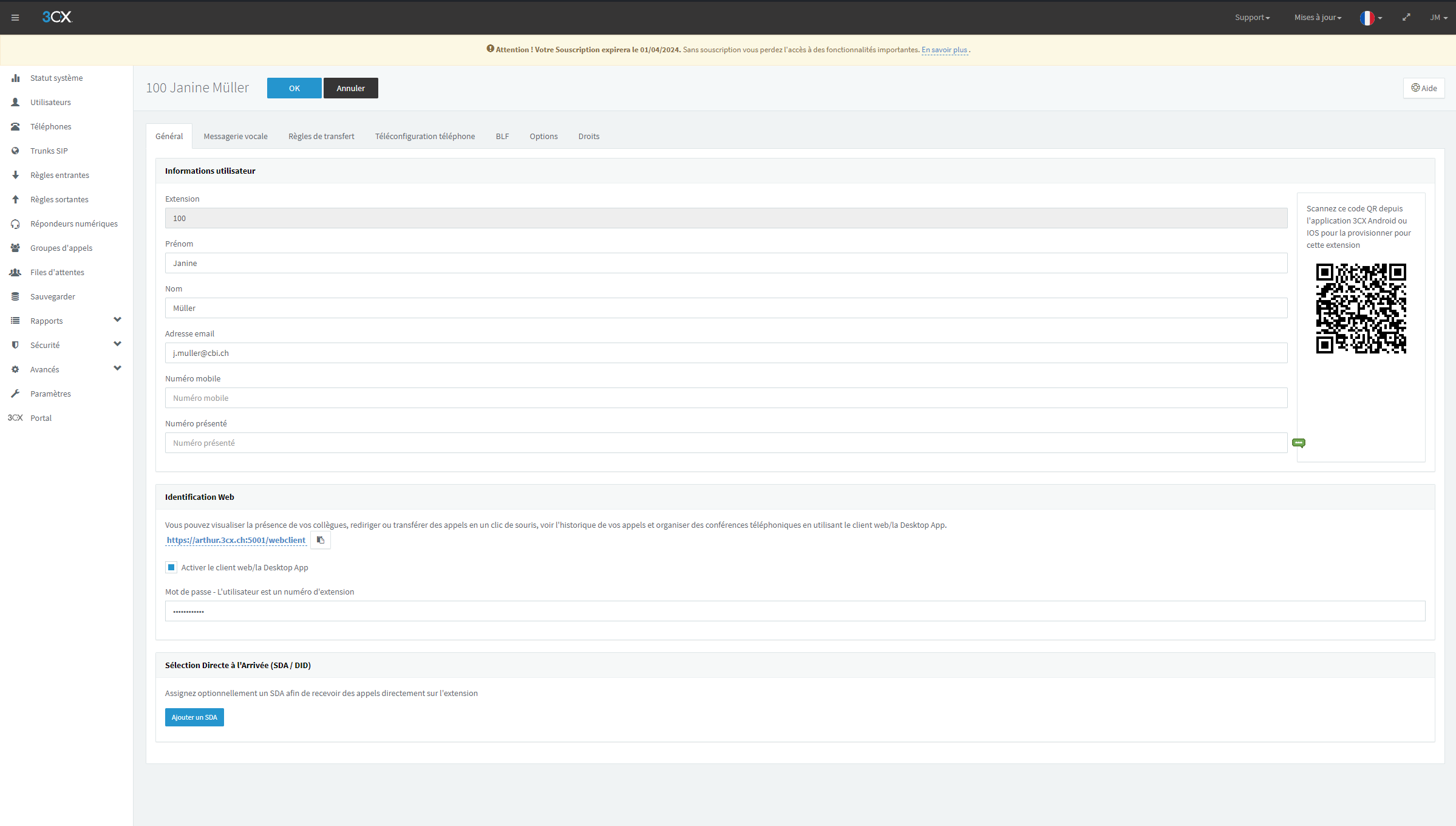Open Téléconfiguration téléphone tab
The height and width of the screenshot is (826, 1456).
[425, 136]
